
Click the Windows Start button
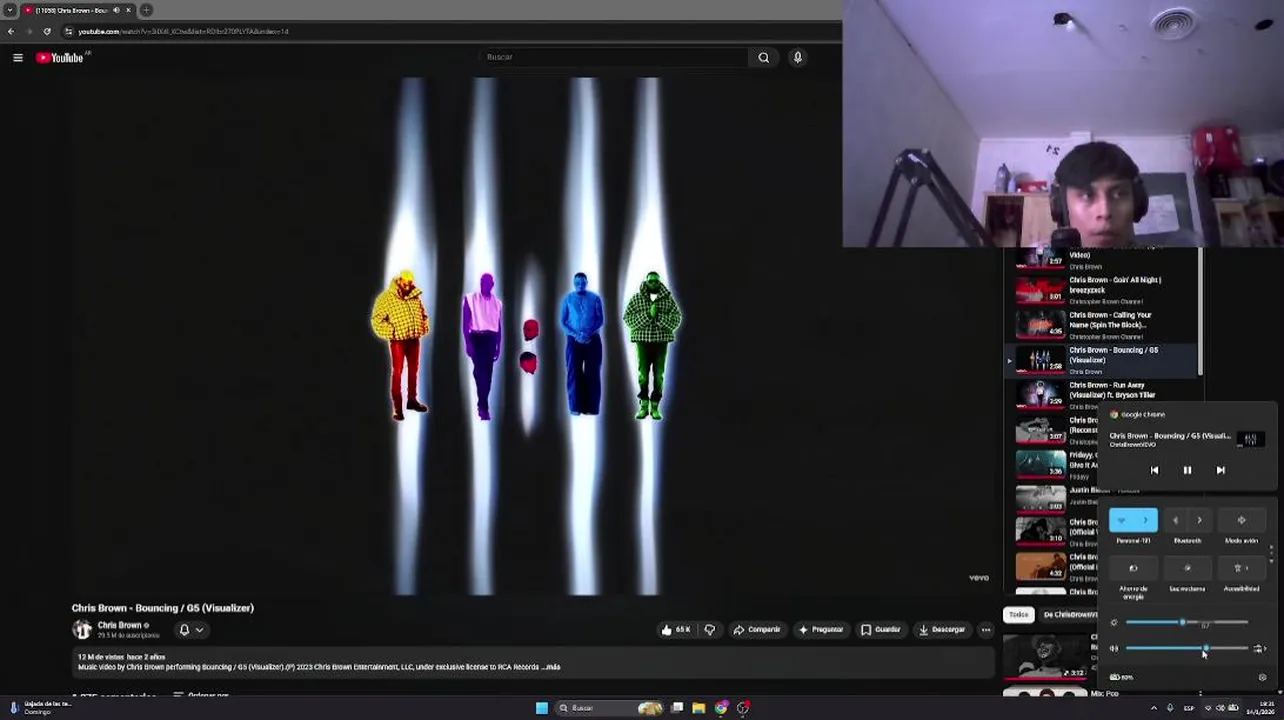[x=542, y=708]
